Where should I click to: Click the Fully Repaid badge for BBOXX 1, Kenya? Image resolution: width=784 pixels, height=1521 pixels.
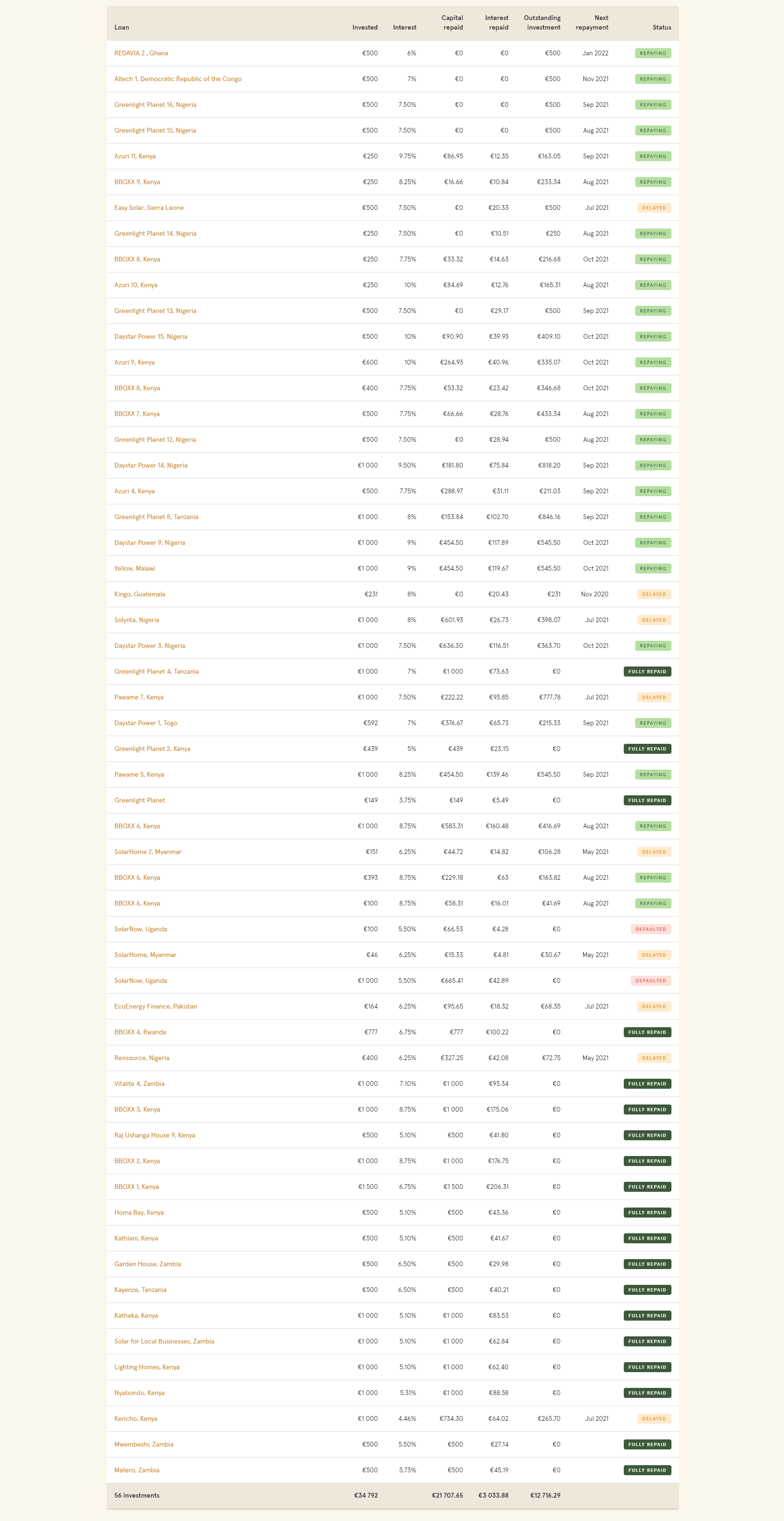coord(647,1187)
